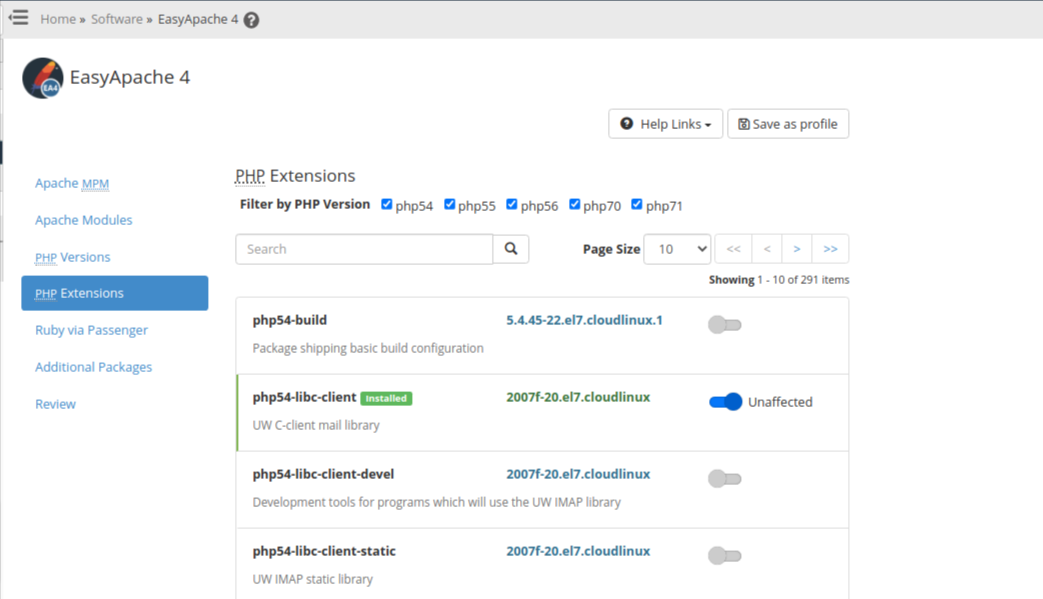
Task: Enable the php54-libc-client-static toggle
Action: point(724,556)
